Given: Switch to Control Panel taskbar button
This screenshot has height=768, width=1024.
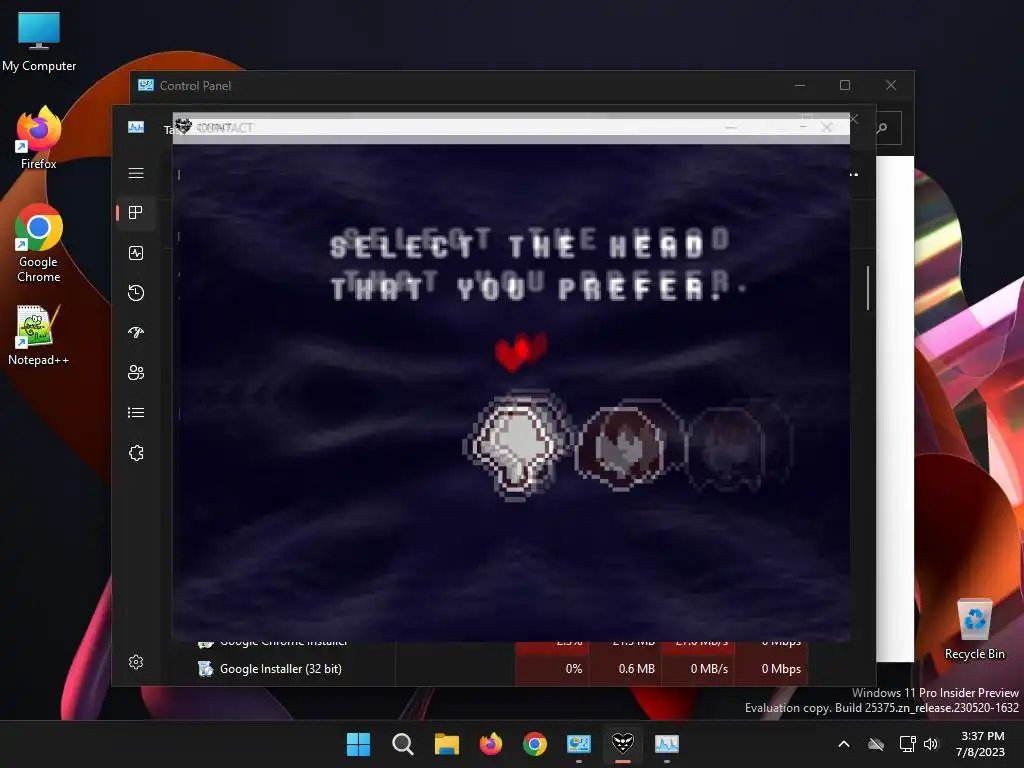Looking at the screenshot, I should [x=579, y=744].
